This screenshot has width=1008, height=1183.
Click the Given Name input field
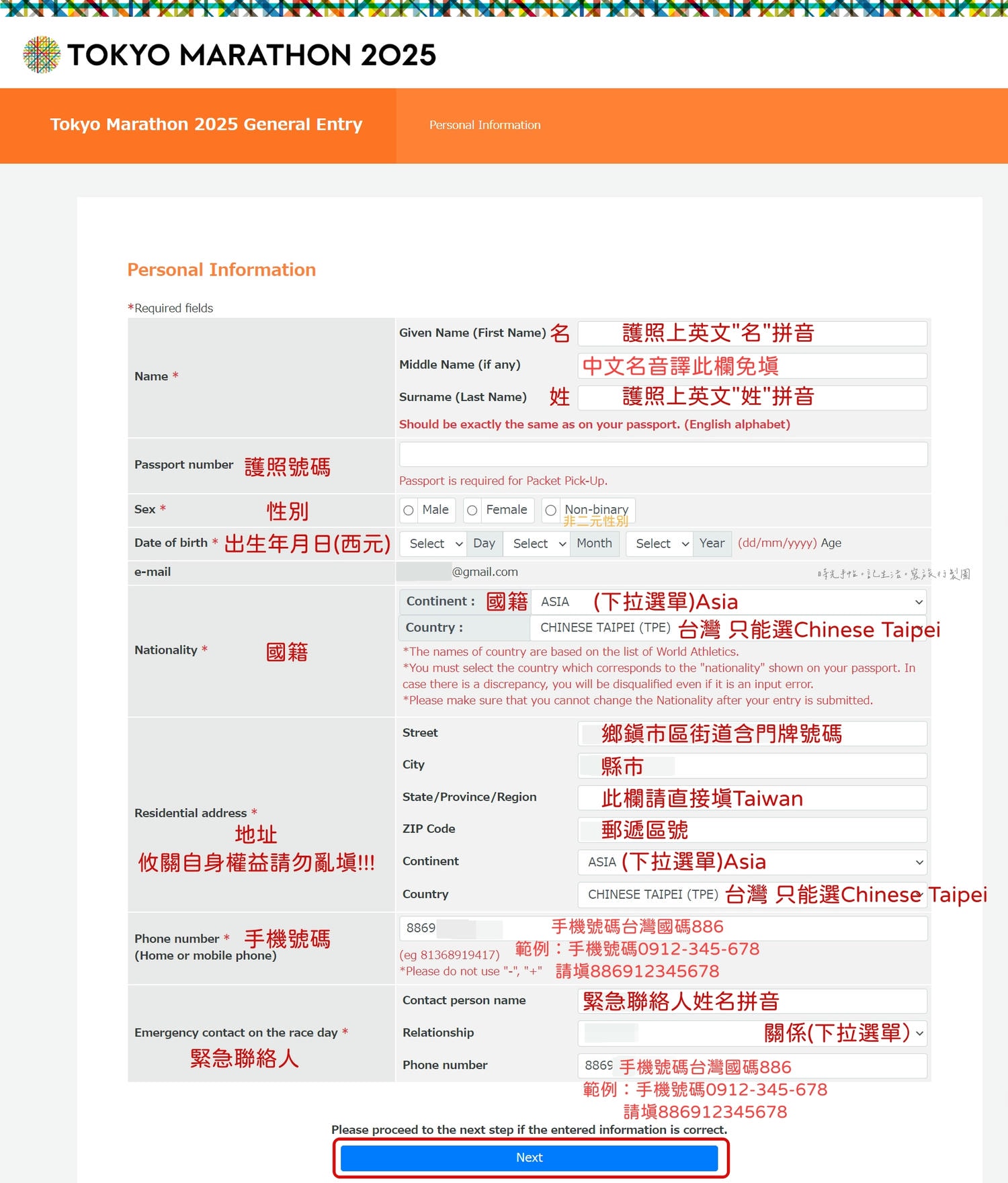point(753,333)
